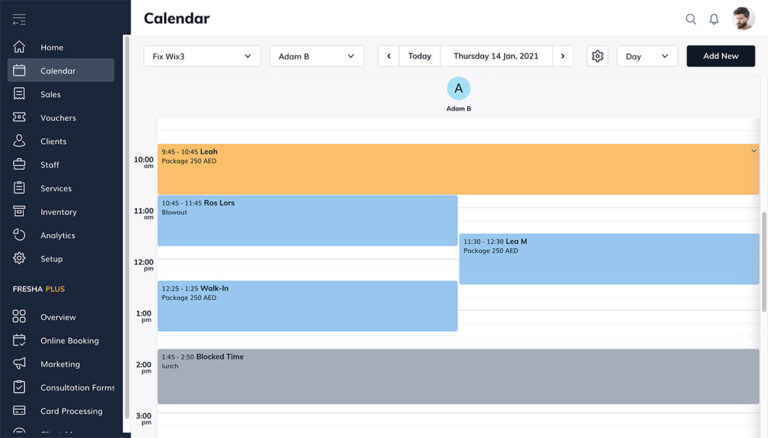768x438 pixels.
Task: Click the Analytics chart icon in sidebar
Action: click(19, 235)
